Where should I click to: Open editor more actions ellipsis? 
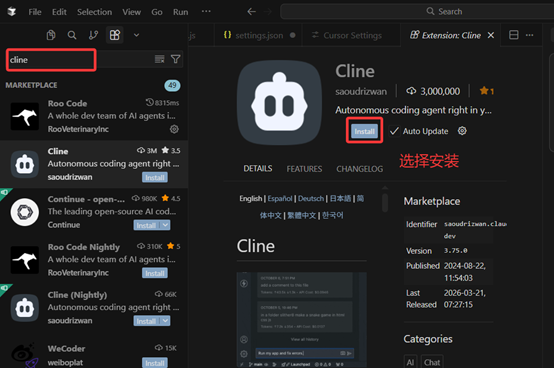[529, 35]
